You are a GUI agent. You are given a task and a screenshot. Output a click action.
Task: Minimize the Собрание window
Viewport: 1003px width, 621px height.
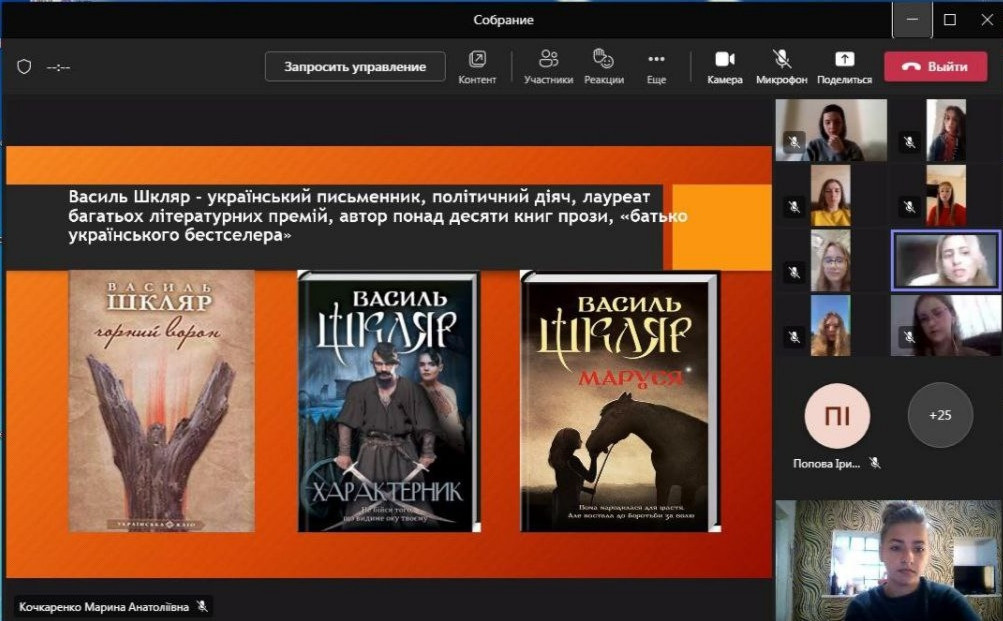tap(912, 20)
